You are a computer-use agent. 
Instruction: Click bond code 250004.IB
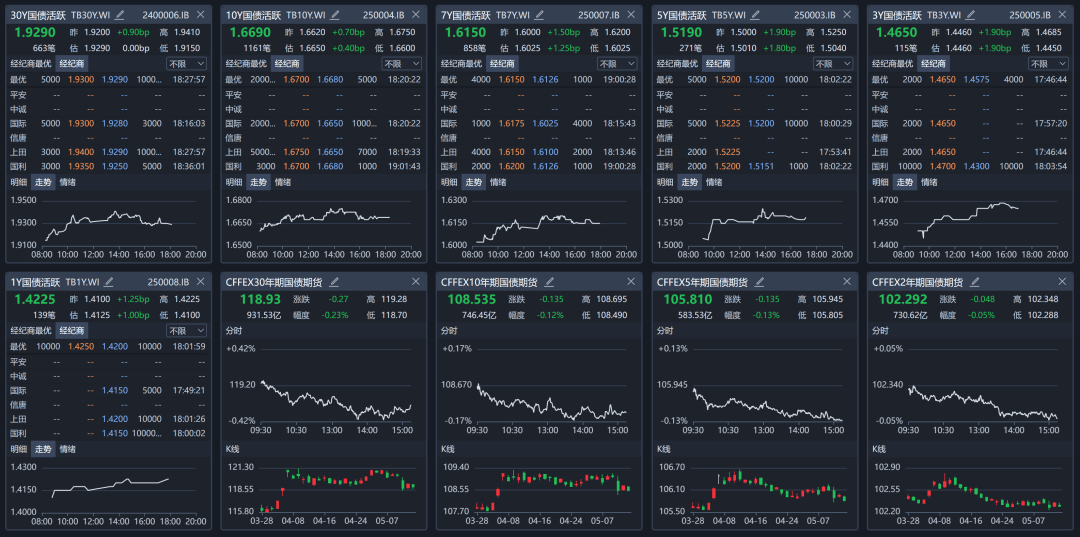(385, 14)
